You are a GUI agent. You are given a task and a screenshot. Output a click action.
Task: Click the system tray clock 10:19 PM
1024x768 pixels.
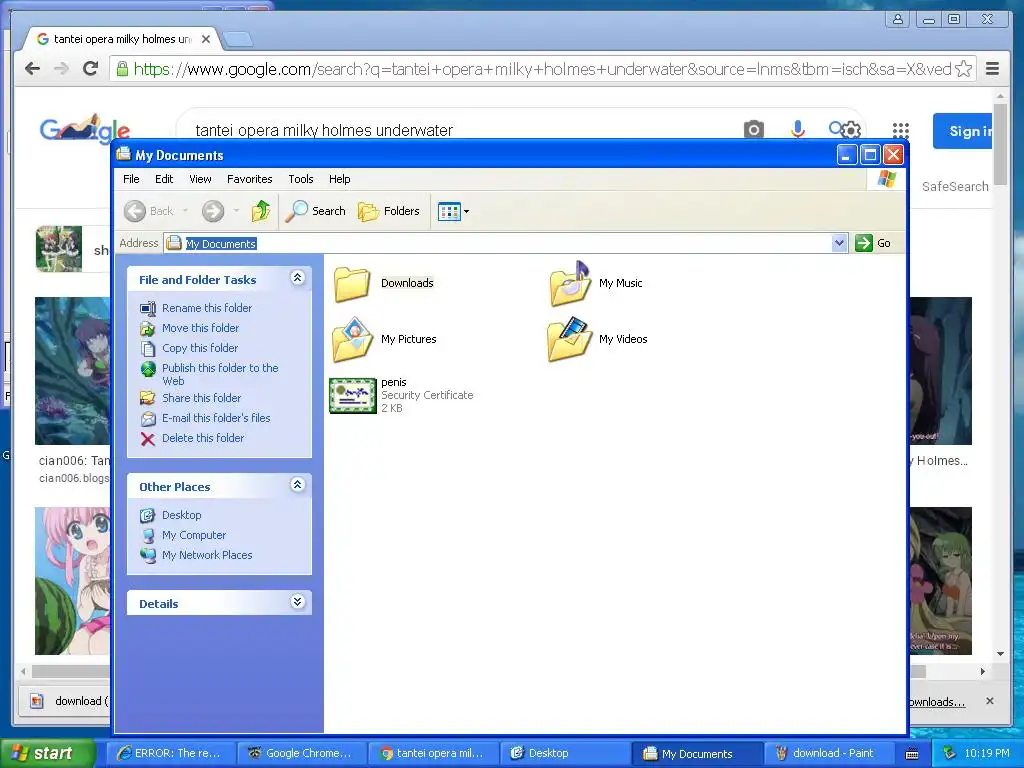pos(987,753)
